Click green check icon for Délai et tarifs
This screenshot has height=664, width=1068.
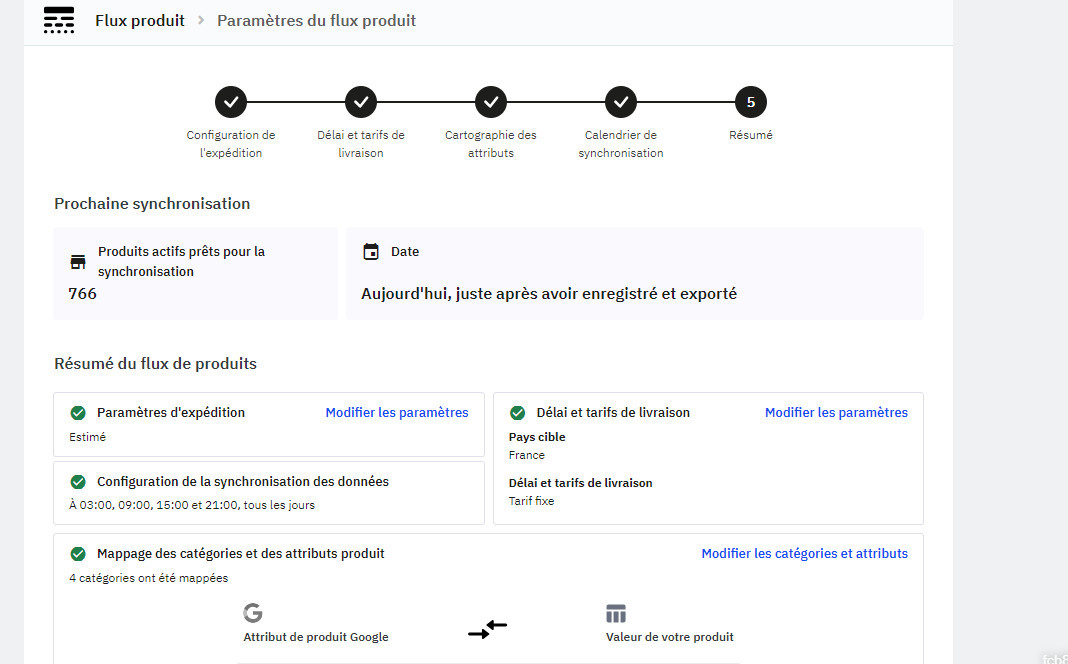[x=518, y=413]
